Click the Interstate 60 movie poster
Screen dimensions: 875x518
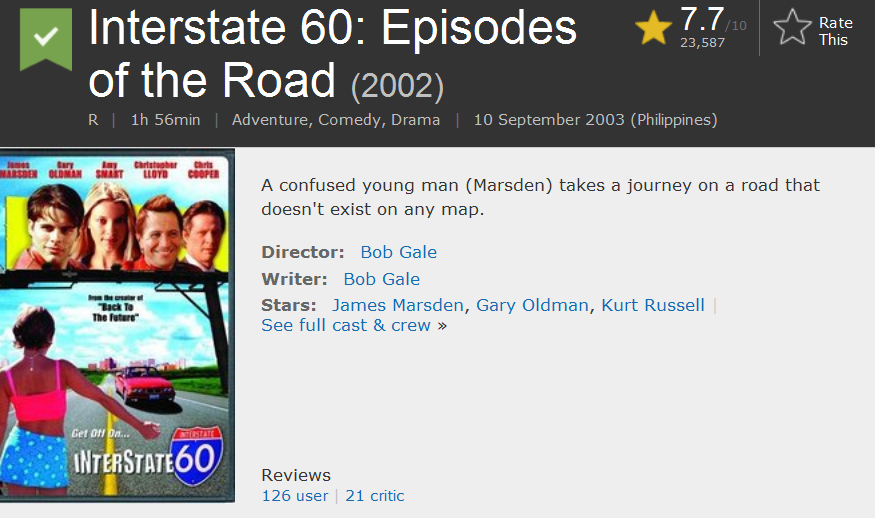117,325
